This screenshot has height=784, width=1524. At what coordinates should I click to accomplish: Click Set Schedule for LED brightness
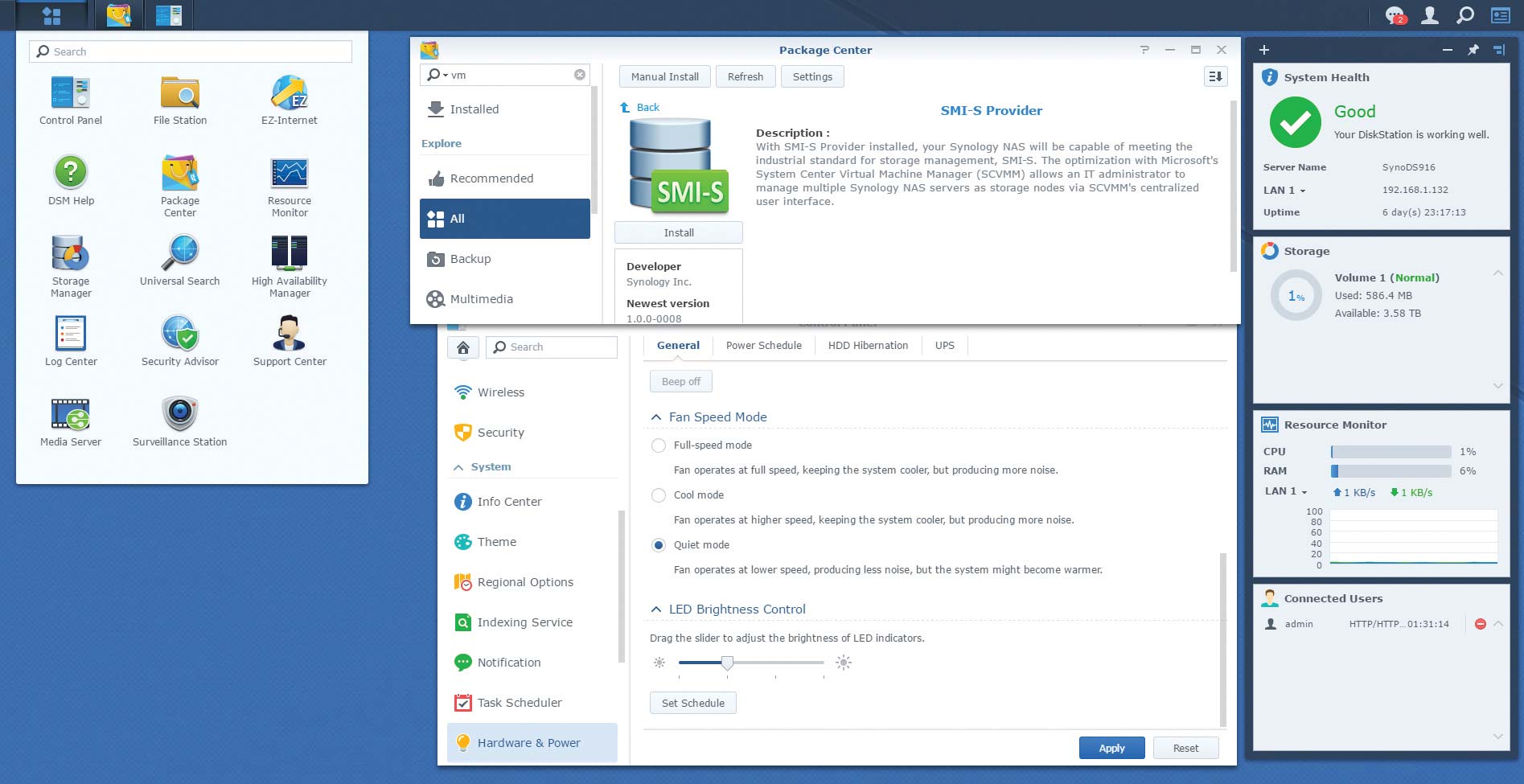pos(693,703)
